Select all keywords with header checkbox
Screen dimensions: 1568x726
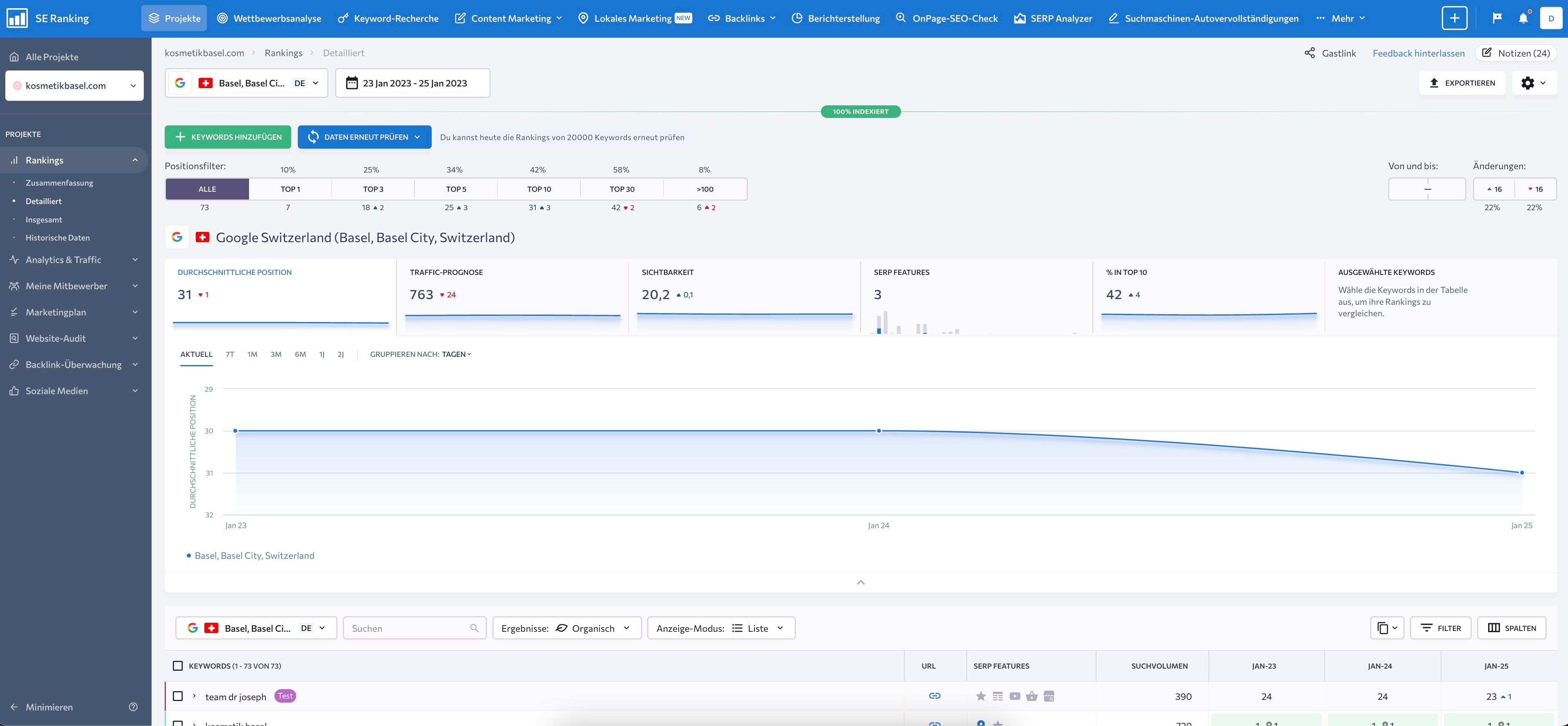click(178, 666)
